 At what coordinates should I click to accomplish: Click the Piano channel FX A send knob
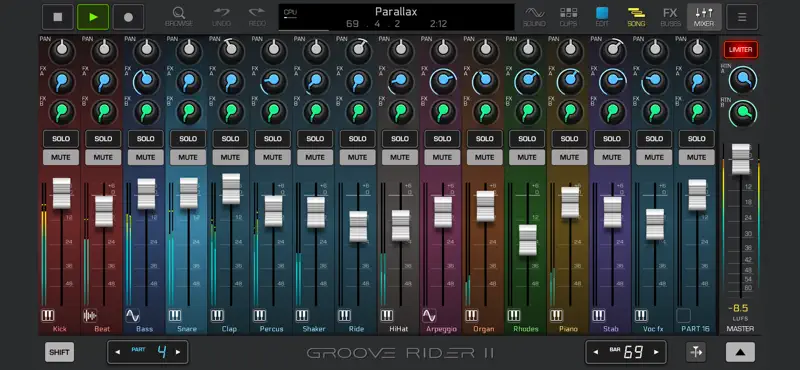[570, 81]
